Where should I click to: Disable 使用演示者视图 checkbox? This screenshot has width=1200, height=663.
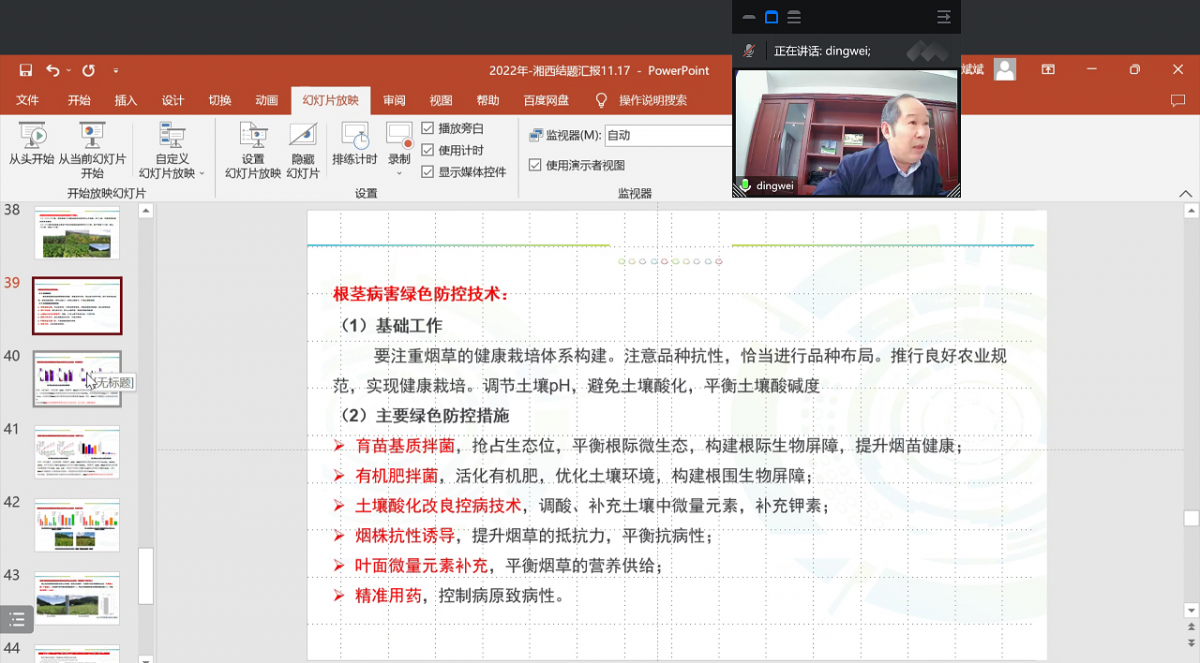(x=535, y=165)
